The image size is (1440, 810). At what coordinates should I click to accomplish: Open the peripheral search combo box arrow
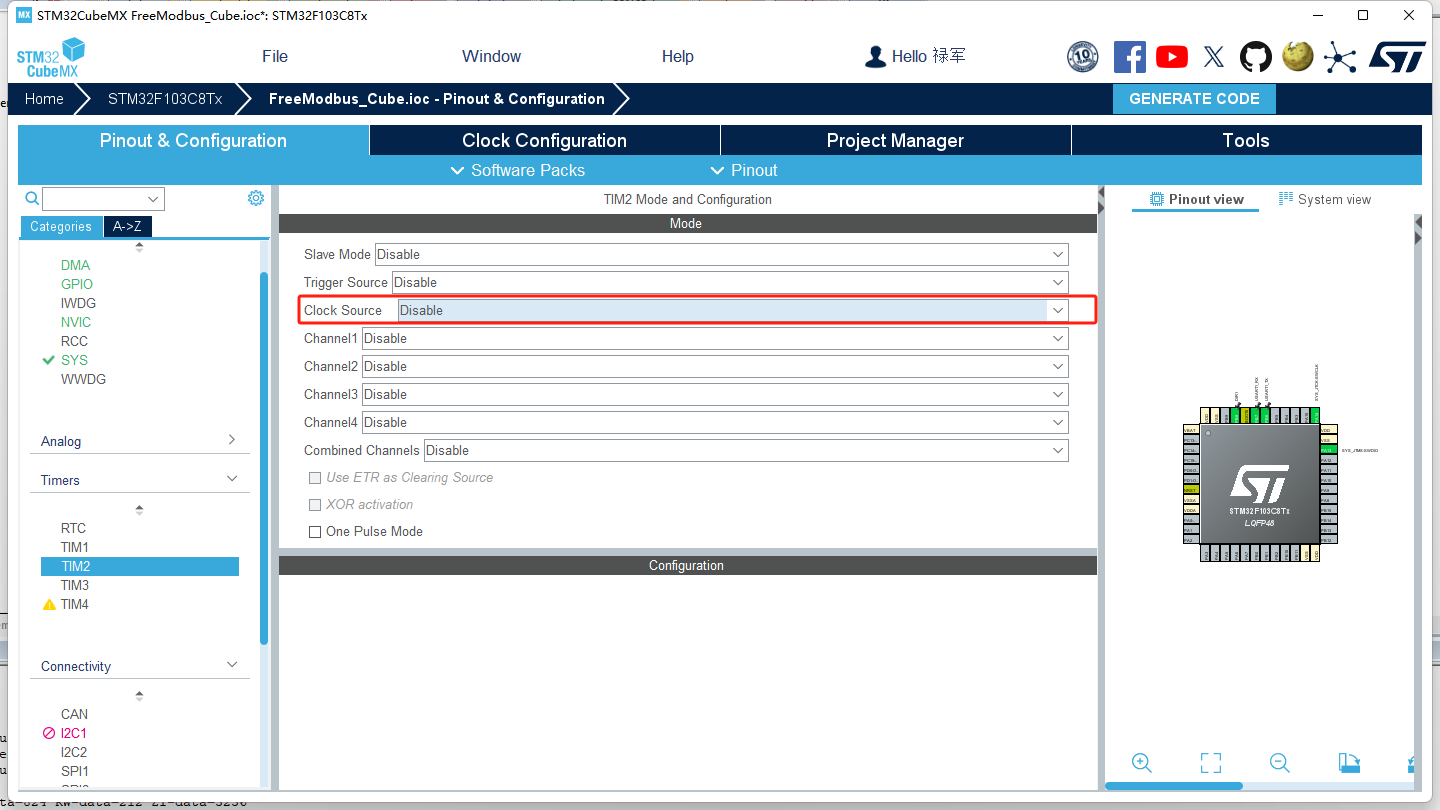tap(153, 199)
